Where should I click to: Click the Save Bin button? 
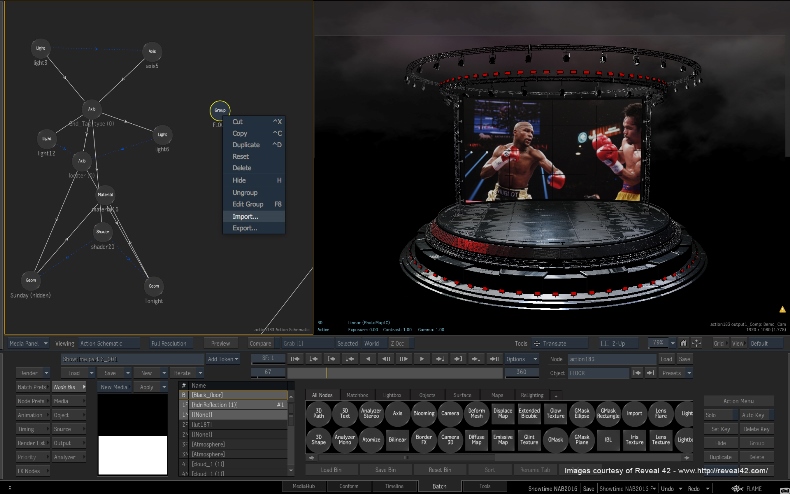[385, 469]
